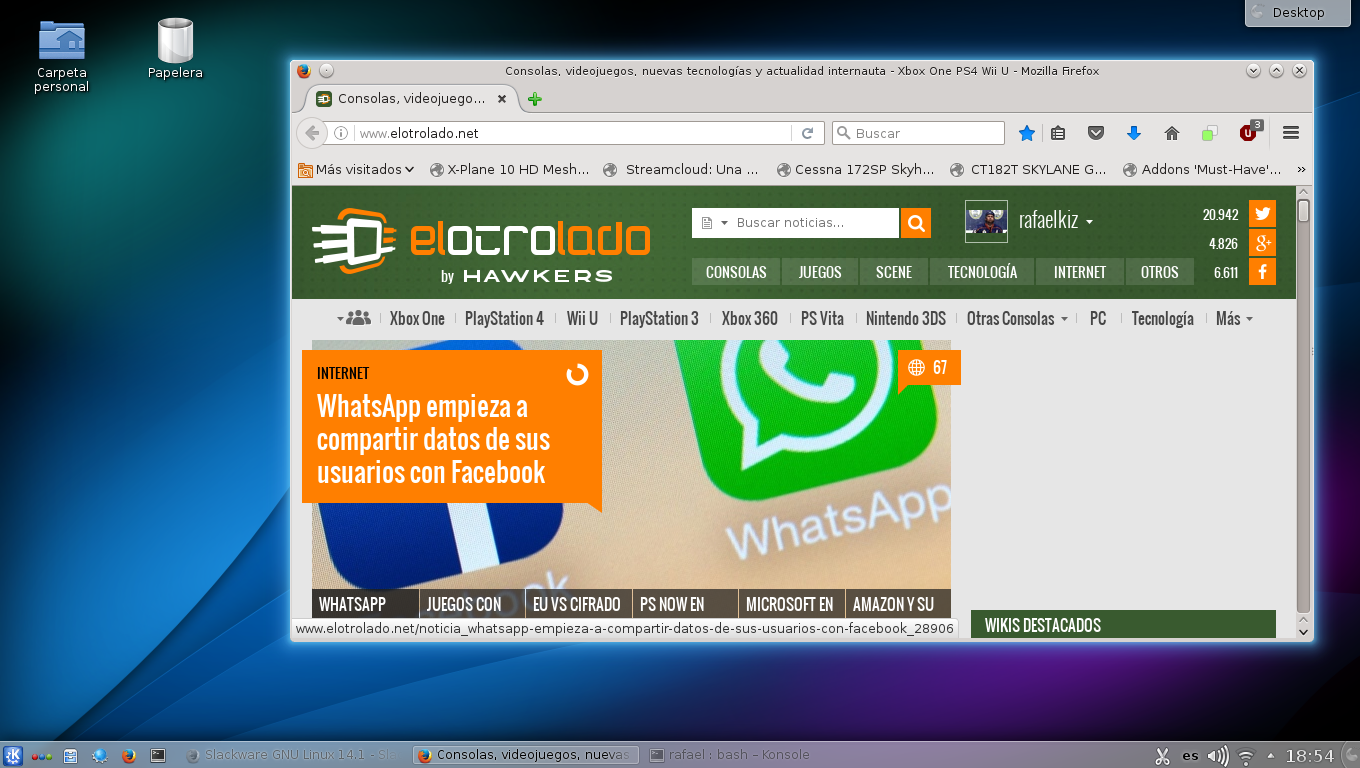The image size is (1360, 768).
Task: Click the Firefox URL address bar
Action: 575,133
